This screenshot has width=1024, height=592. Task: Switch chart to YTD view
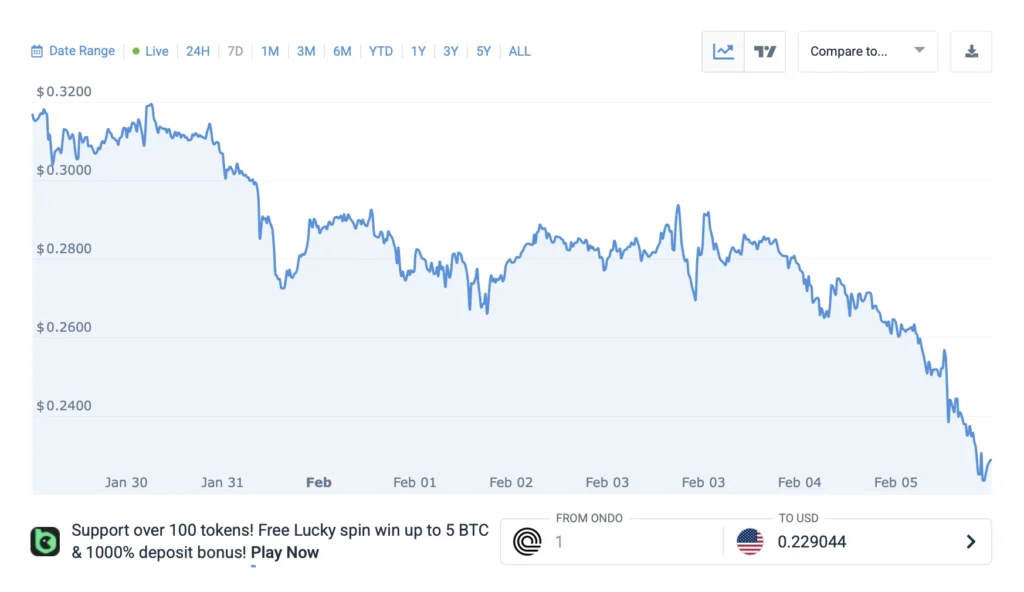[380, 51]
